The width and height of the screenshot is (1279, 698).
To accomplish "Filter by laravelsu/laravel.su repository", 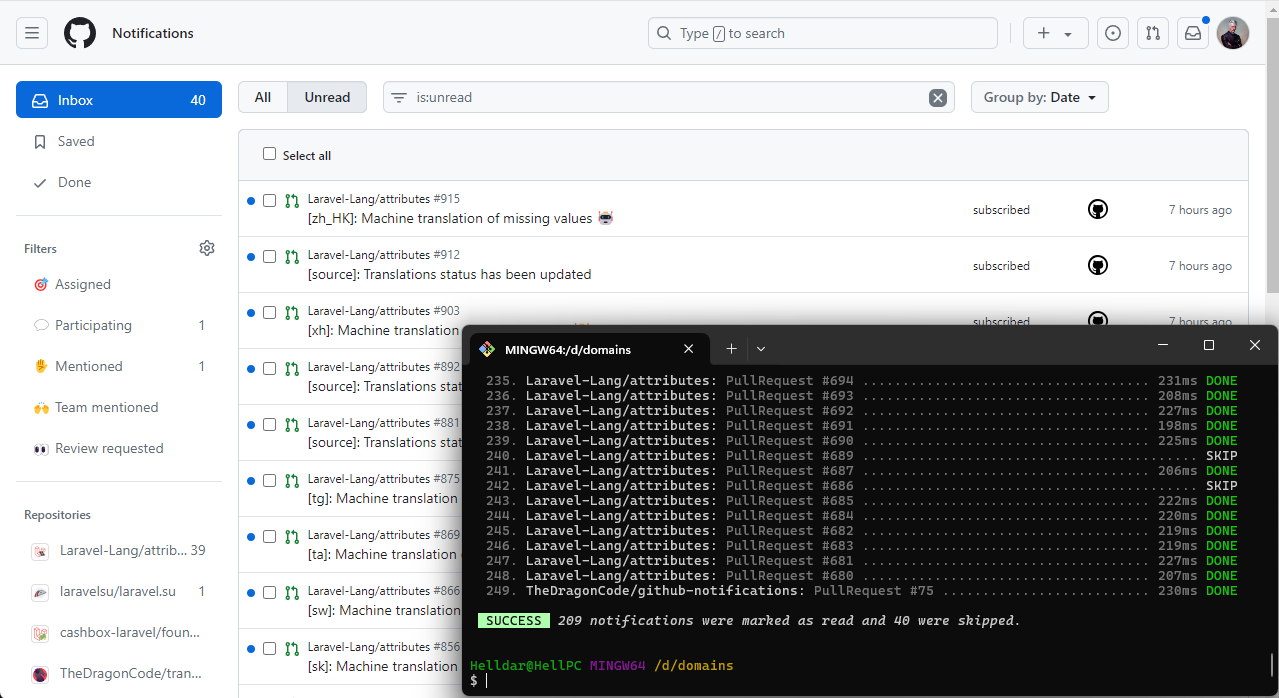I will tap(119, 591).
